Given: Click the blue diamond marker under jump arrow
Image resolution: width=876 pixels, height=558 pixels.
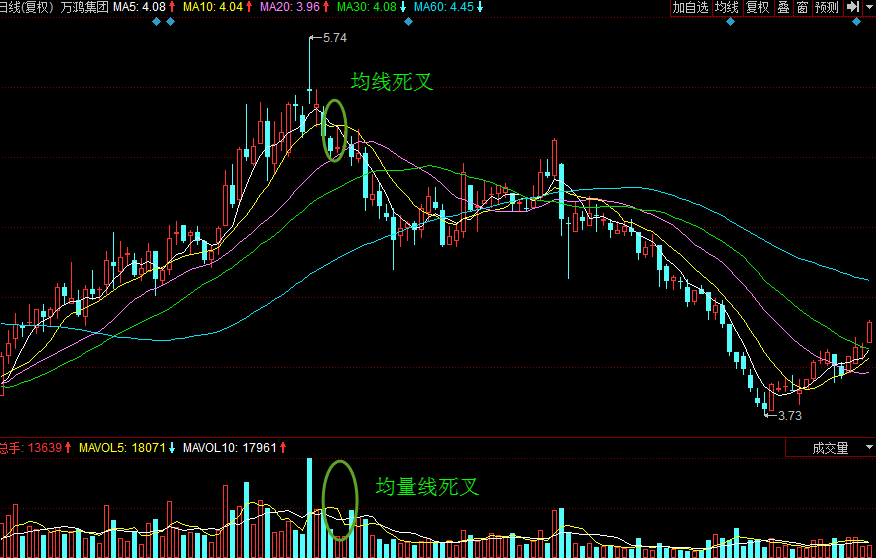Looking at the screenshot, I should [856, 21].
